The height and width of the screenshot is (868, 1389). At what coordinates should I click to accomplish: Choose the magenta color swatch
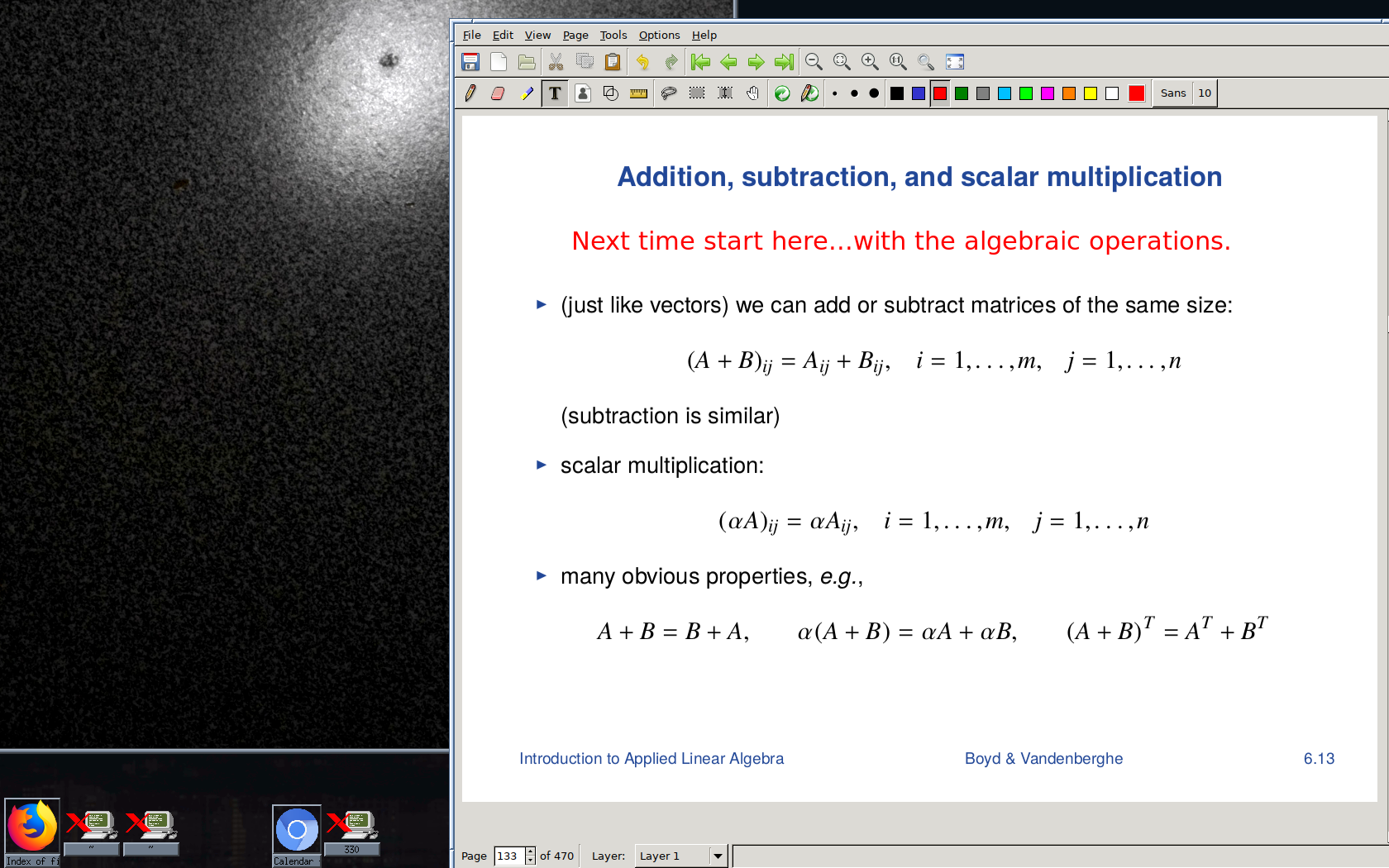1048,93
